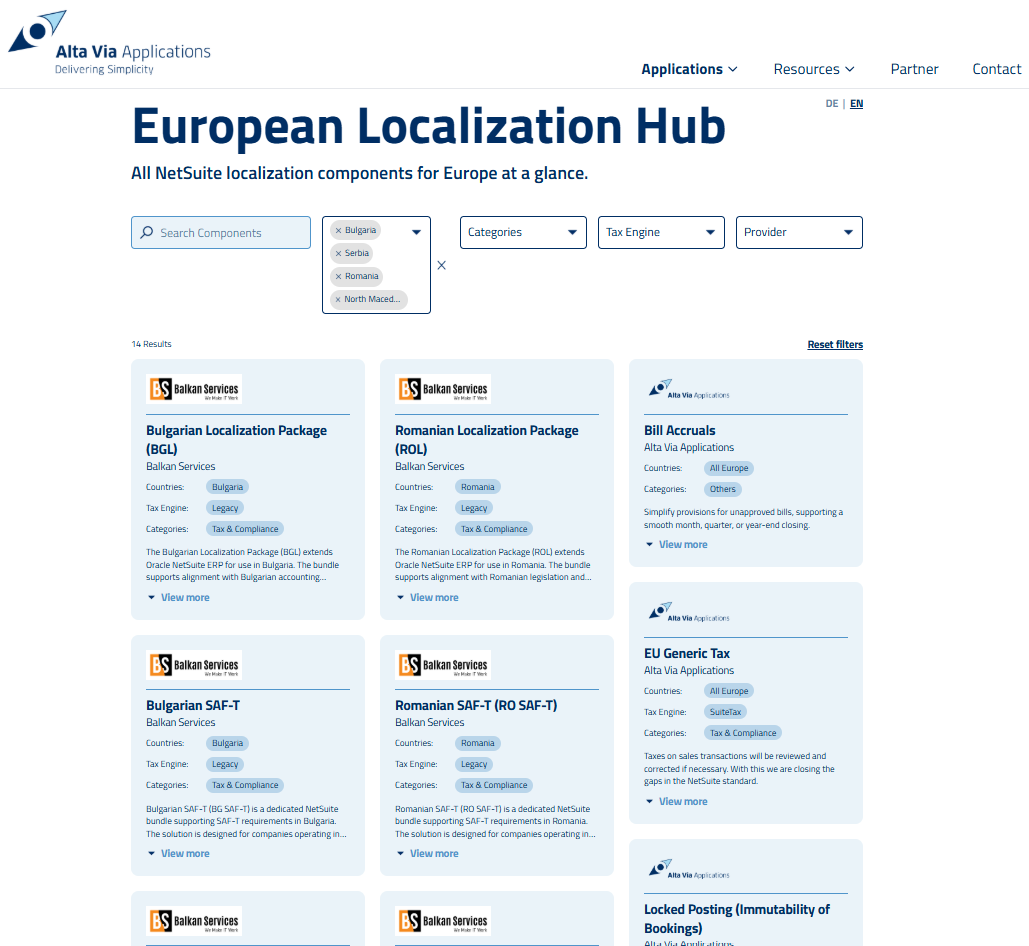Click the European Localization Hub heading

coord(429,125)
